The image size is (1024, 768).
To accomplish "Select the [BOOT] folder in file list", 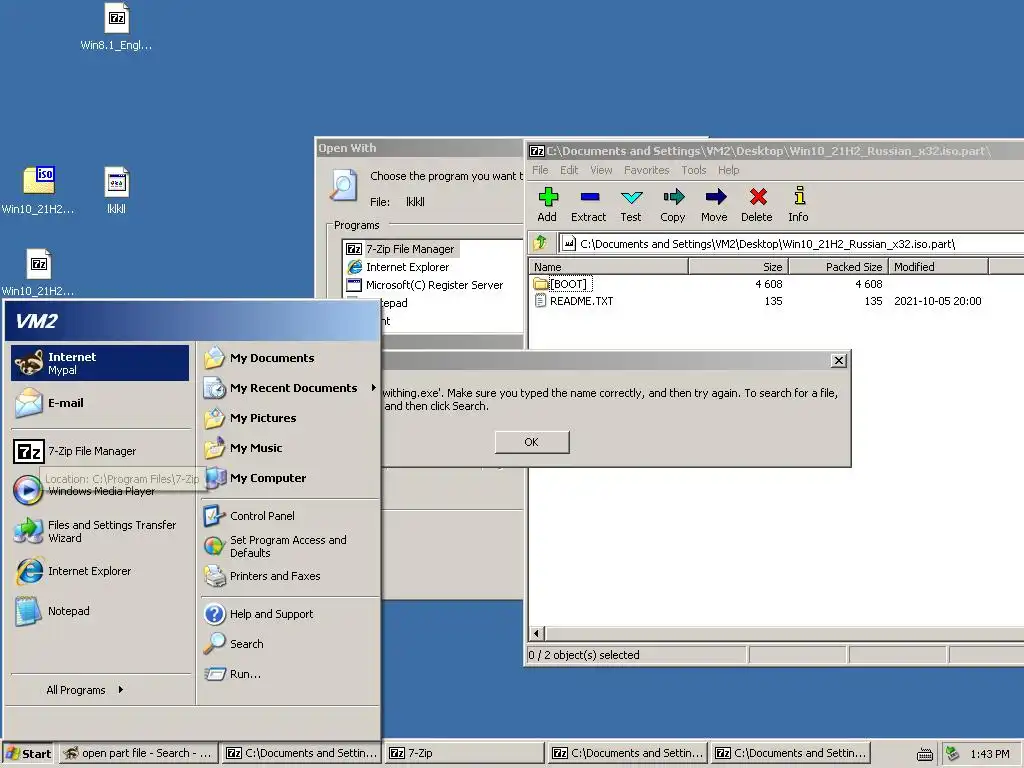I will point(563,284).
